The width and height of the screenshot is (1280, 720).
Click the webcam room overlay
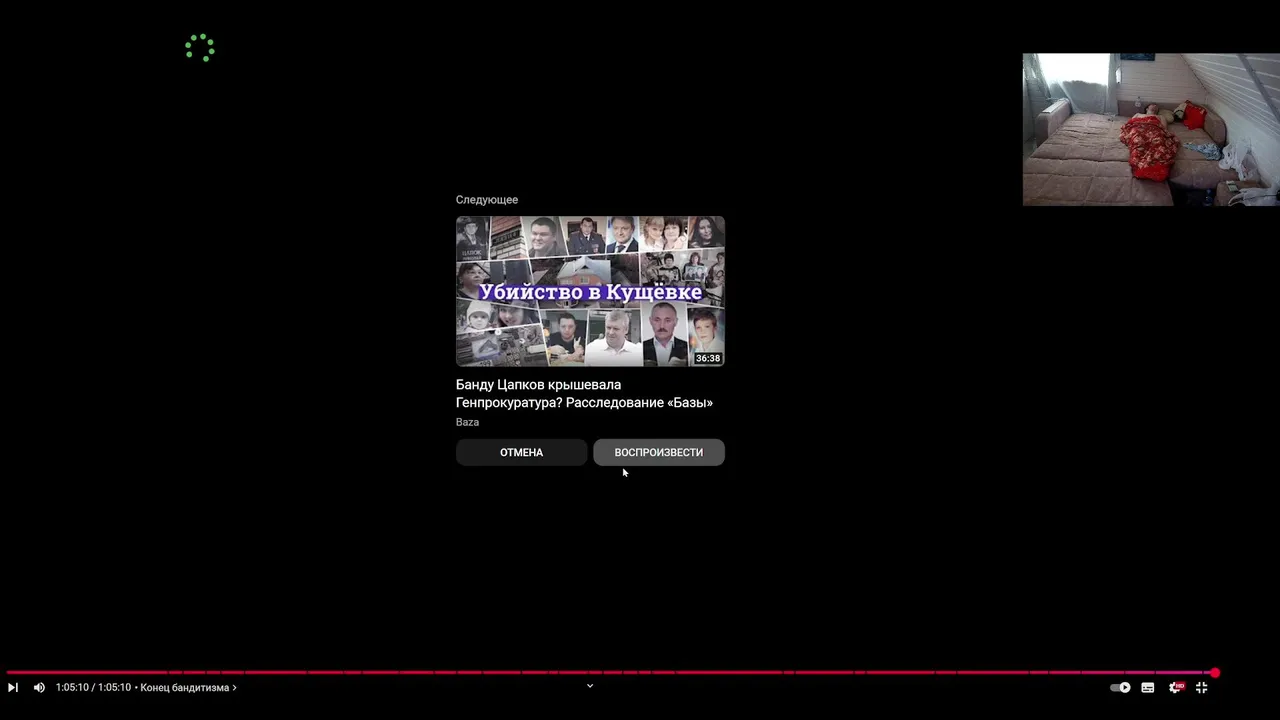pyautogui.click(x=1151, y=129)
